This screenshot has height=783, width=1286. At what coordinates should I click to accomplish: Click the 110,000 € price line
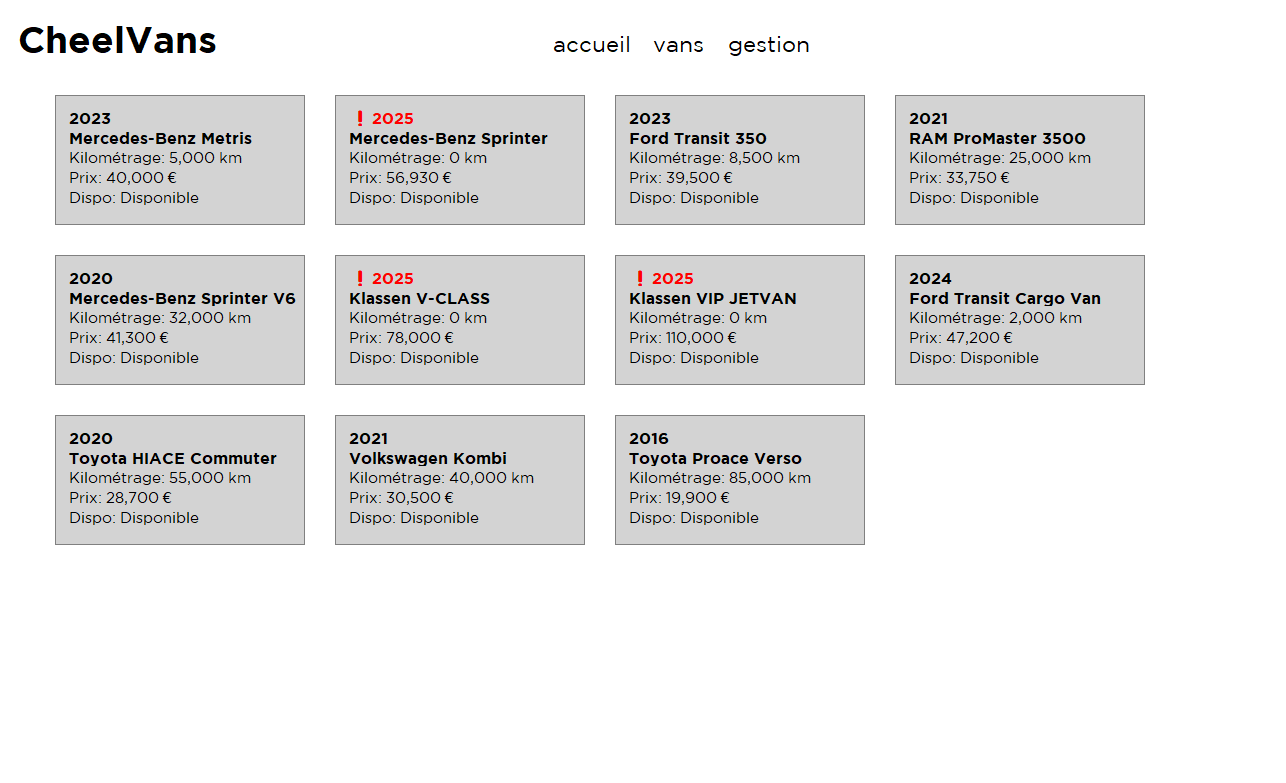pyautogui.click(x=683, y=338)
